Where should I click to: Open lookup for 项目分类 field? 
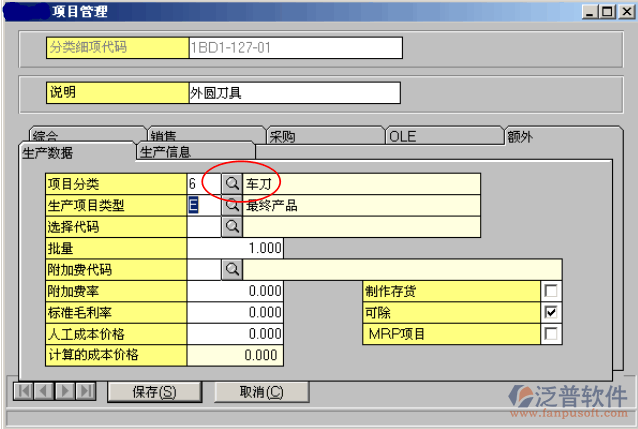232,184
